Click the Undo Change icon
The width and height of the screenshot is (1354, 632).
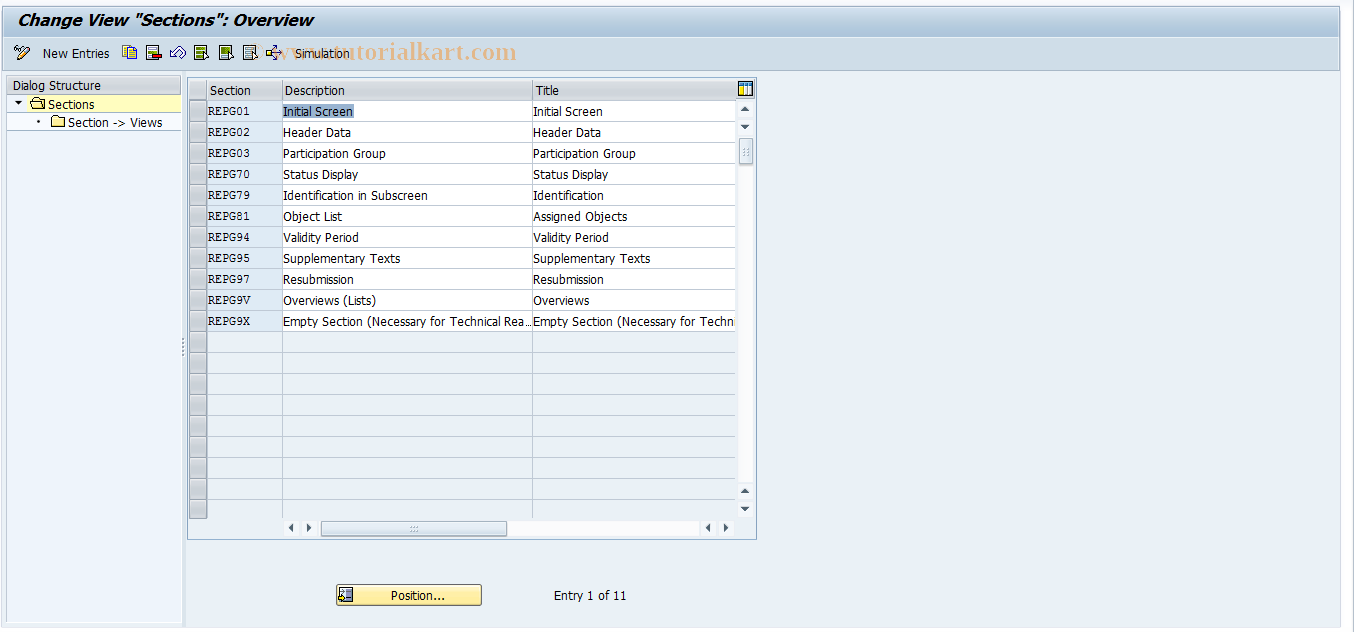(x=178, y=53)
